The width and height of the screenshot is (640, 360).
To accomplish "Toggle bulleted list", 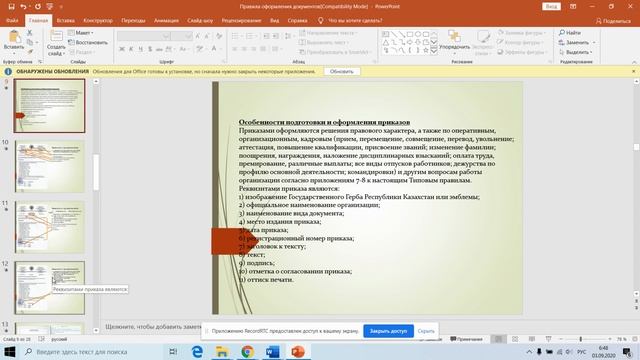I will [x=236, y=36].
